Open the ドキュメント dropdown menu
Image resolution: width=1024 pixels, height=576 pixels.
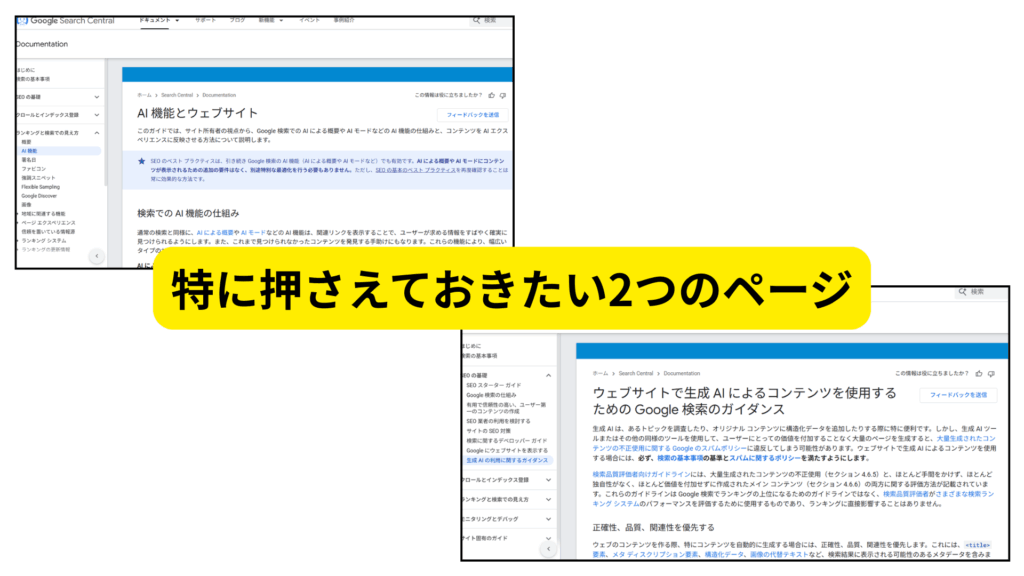click(x=155, y=21)
